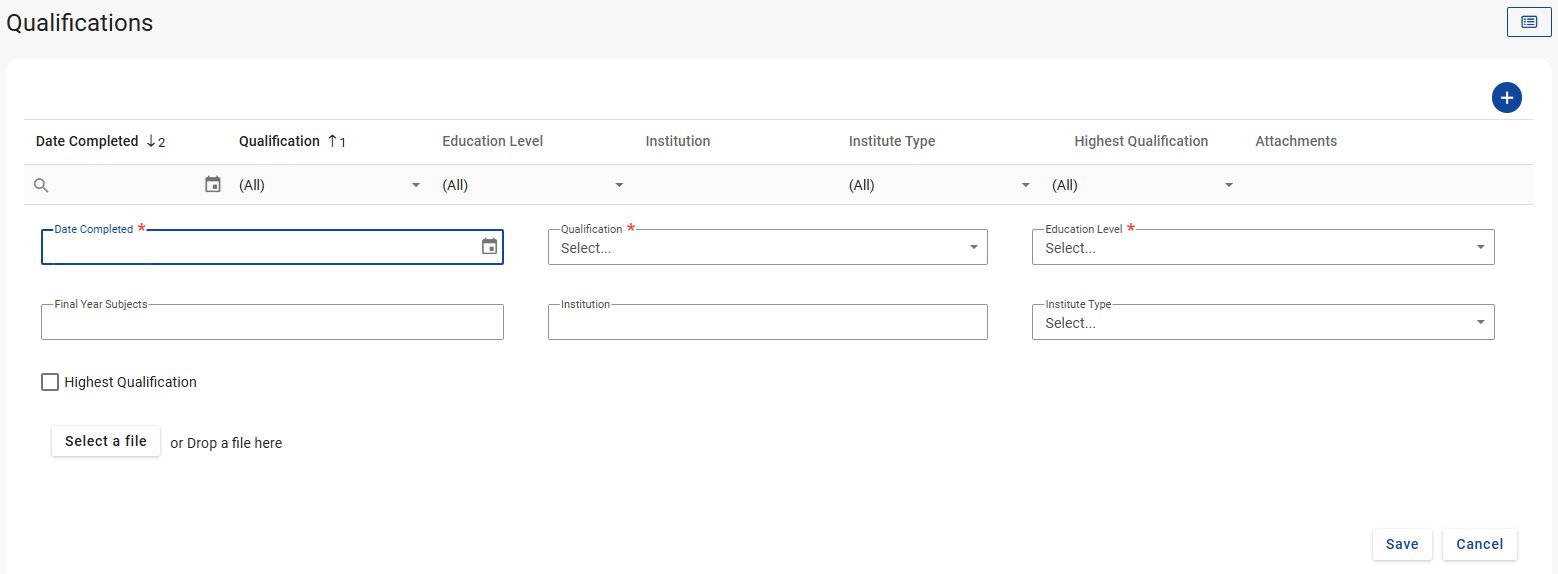Click the Qualification ascending sort arrow
Image resolution: width=1558 pixels, height=574 pixels.
pos(332,142)
